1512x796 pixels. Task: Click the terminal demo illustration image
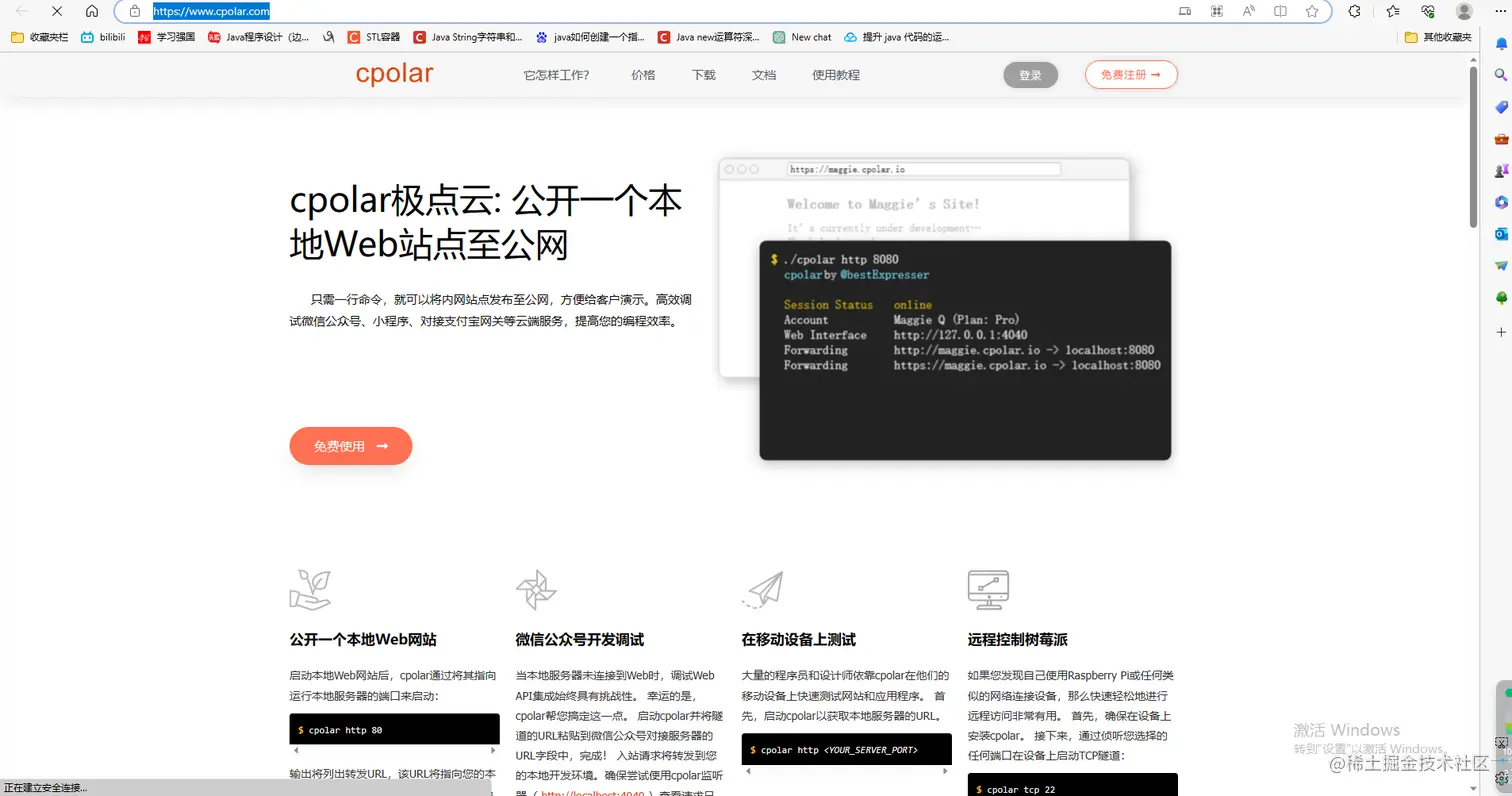(945, 308)
